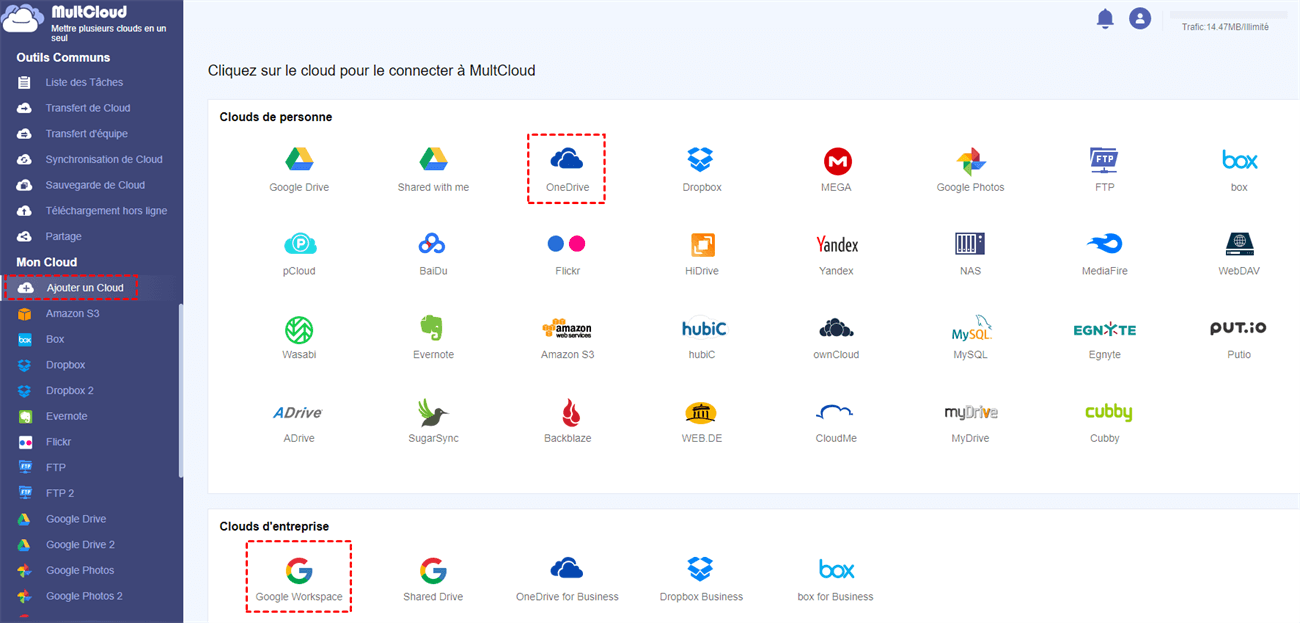Open the notifications bell
Image resolution: width=1300 pixels, height=623 pixels.
[1105, 18]
